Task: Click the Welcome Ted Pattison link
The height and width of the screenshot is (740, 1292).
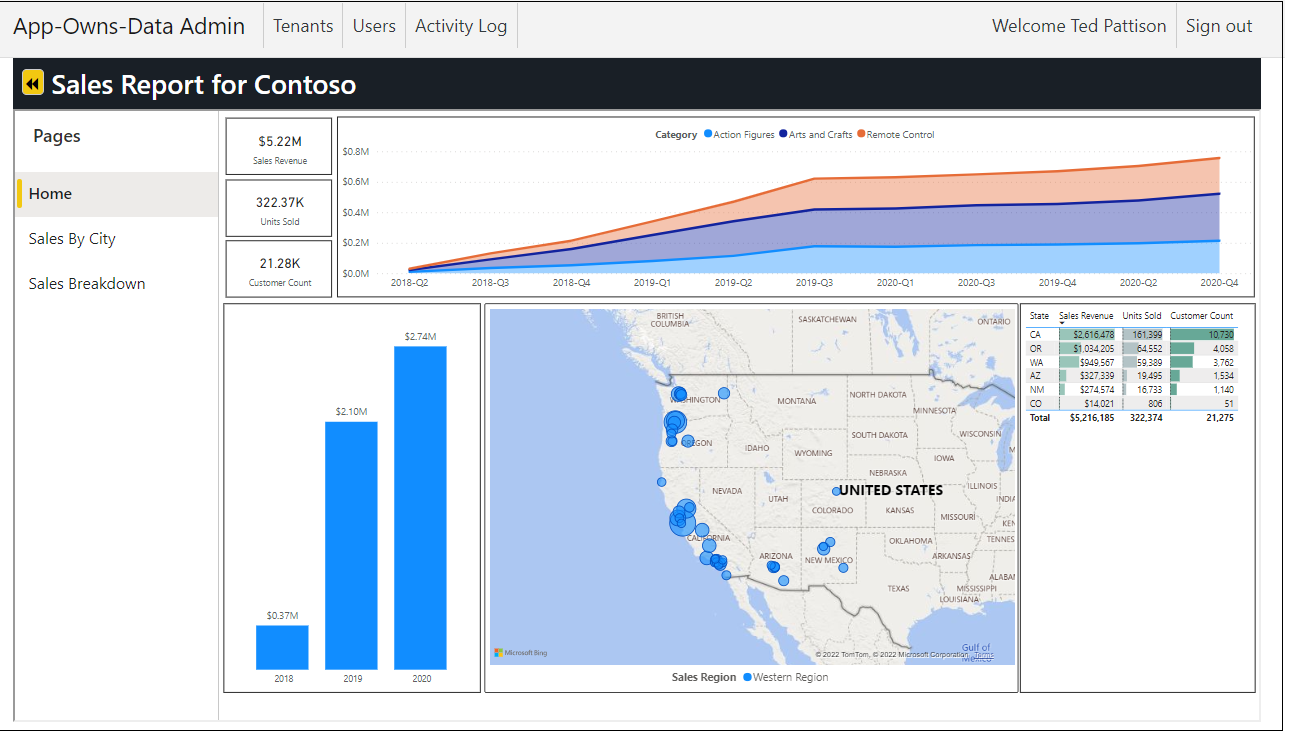Action: [1079, 26]
